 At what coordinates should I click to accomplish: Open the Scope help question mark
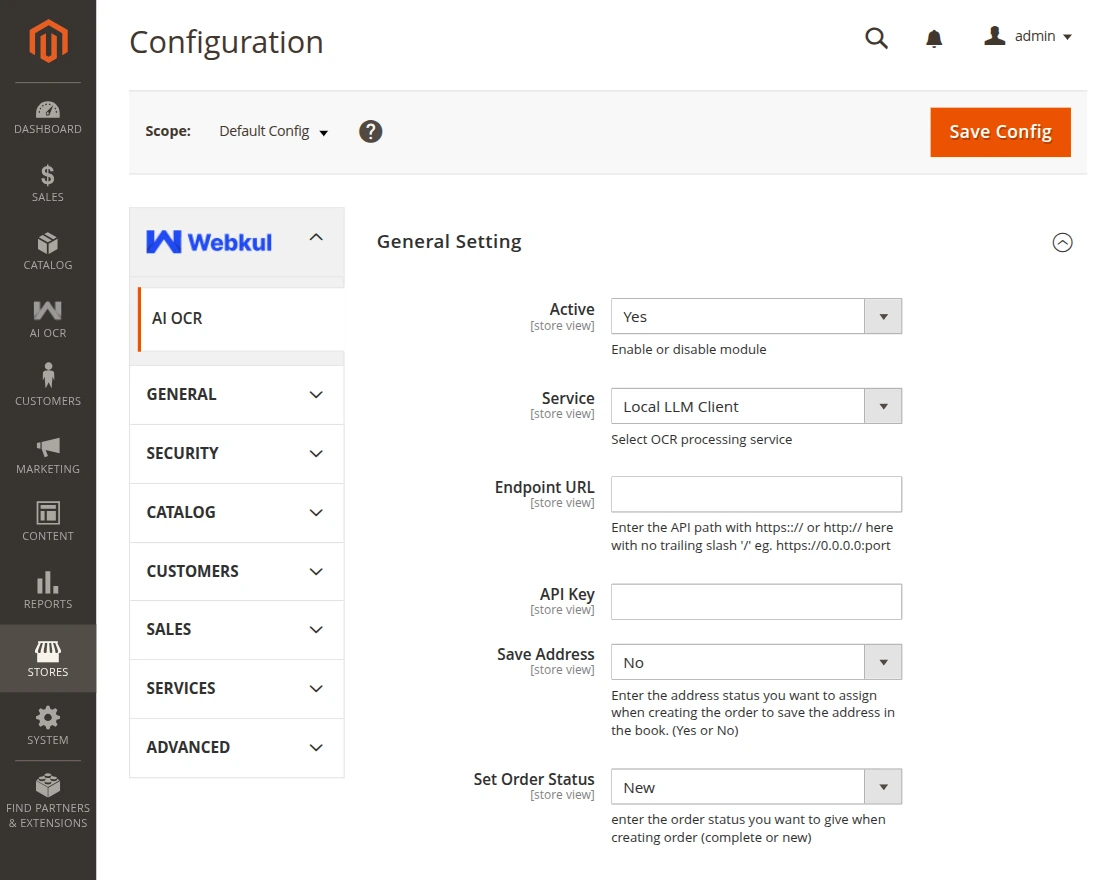370,131
